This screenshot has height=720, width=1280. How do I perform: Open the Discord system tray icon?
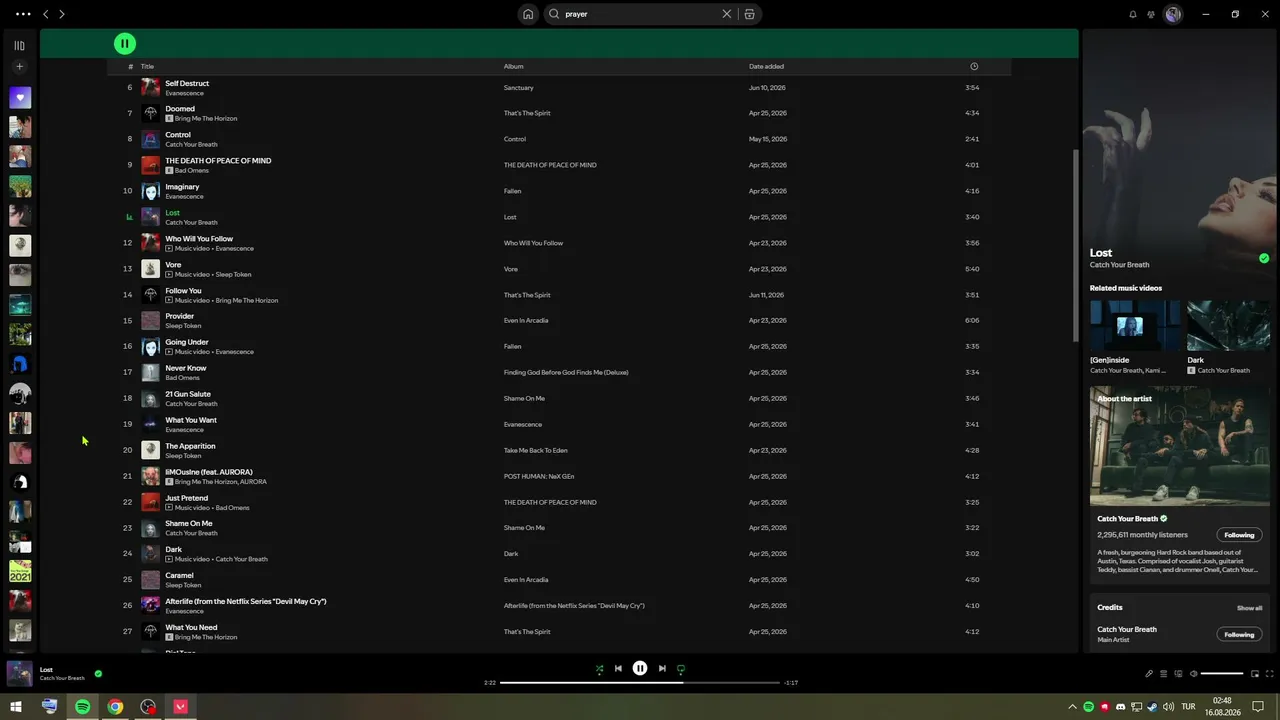coord(1121,707)
